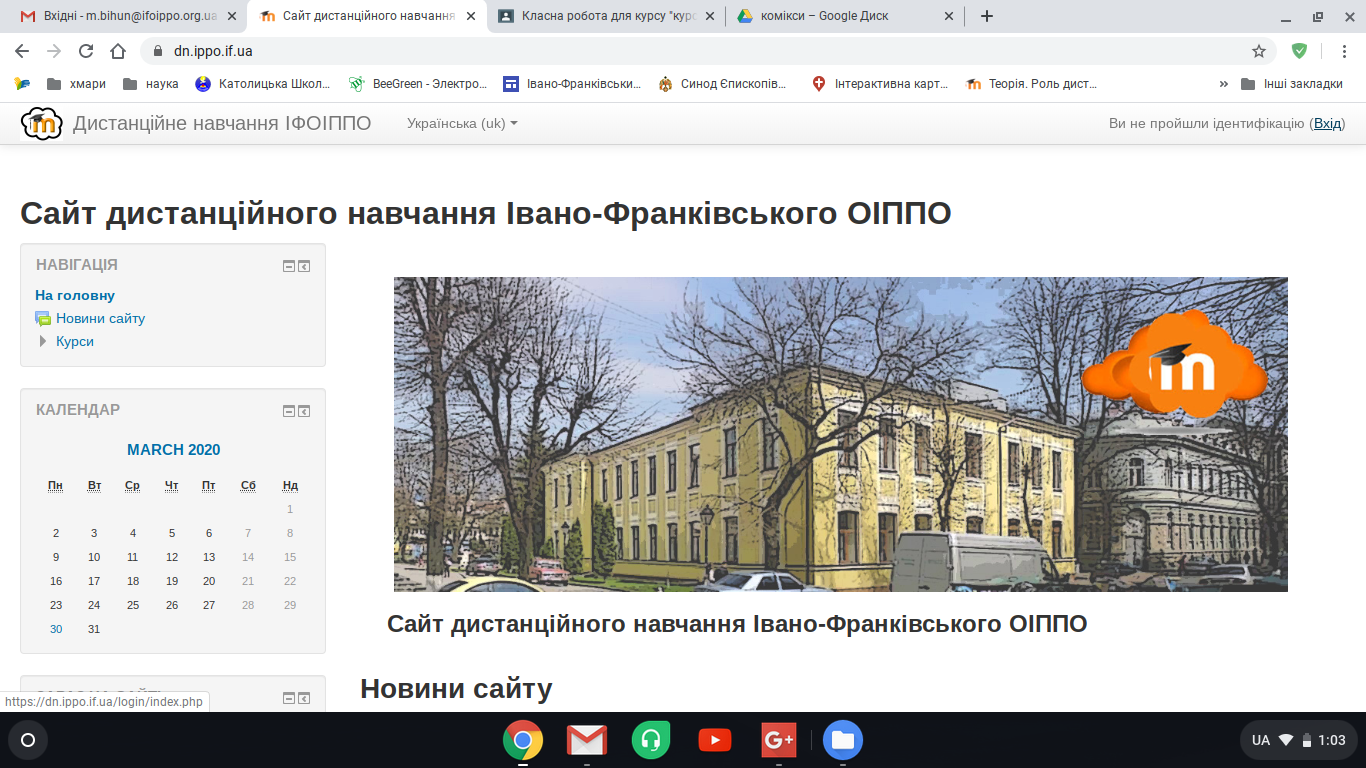
Task: Open the Католицька Школ... bookmark
Action: 263,84
